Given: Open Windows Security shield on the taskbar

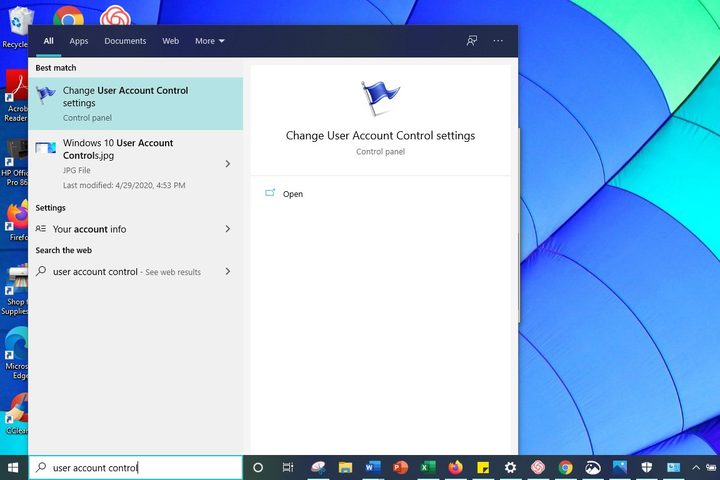Looking at the screenshot, I should 647,468.
